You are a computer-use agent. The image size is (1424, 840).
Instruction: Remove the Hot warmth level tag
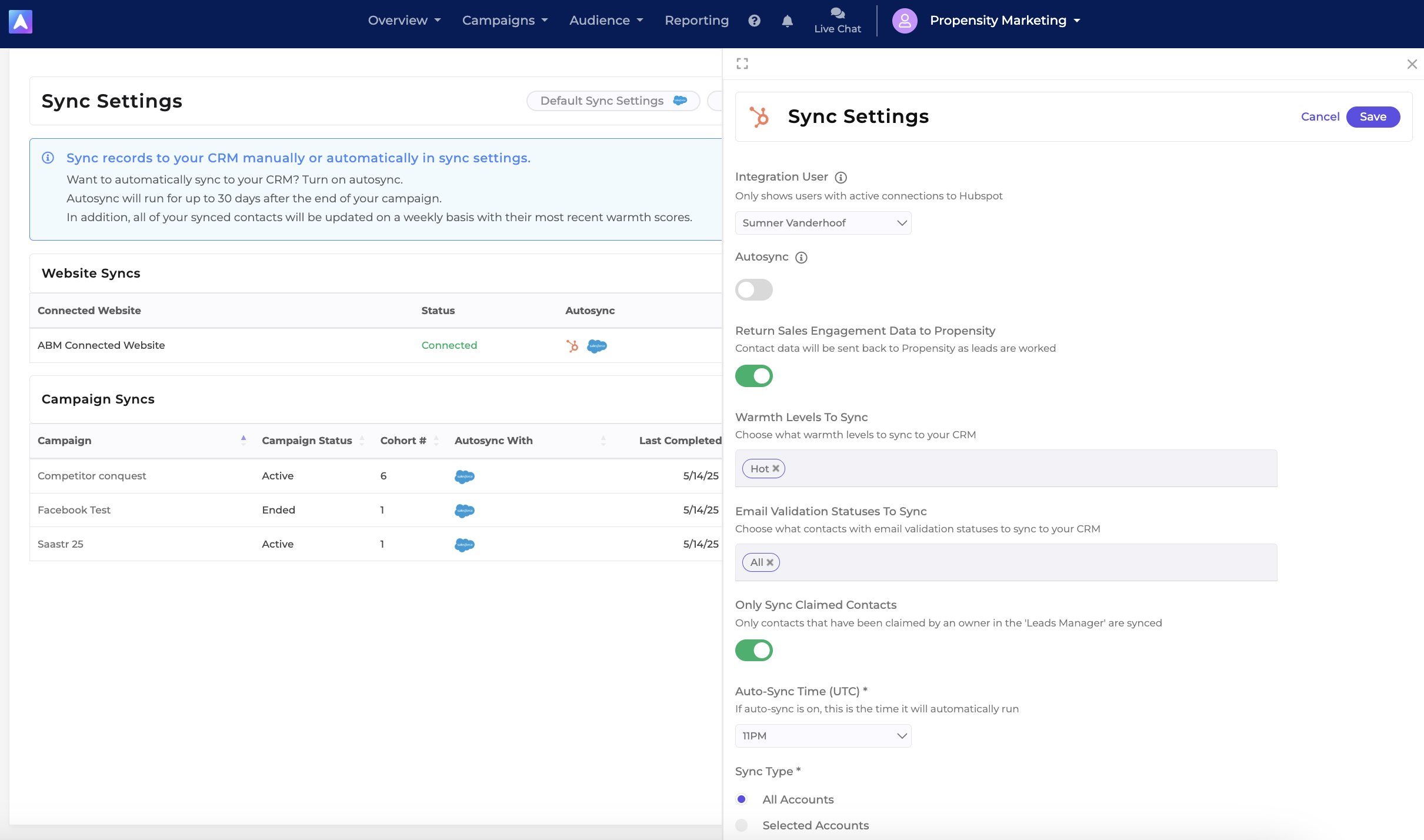click(x=776, y=468)
